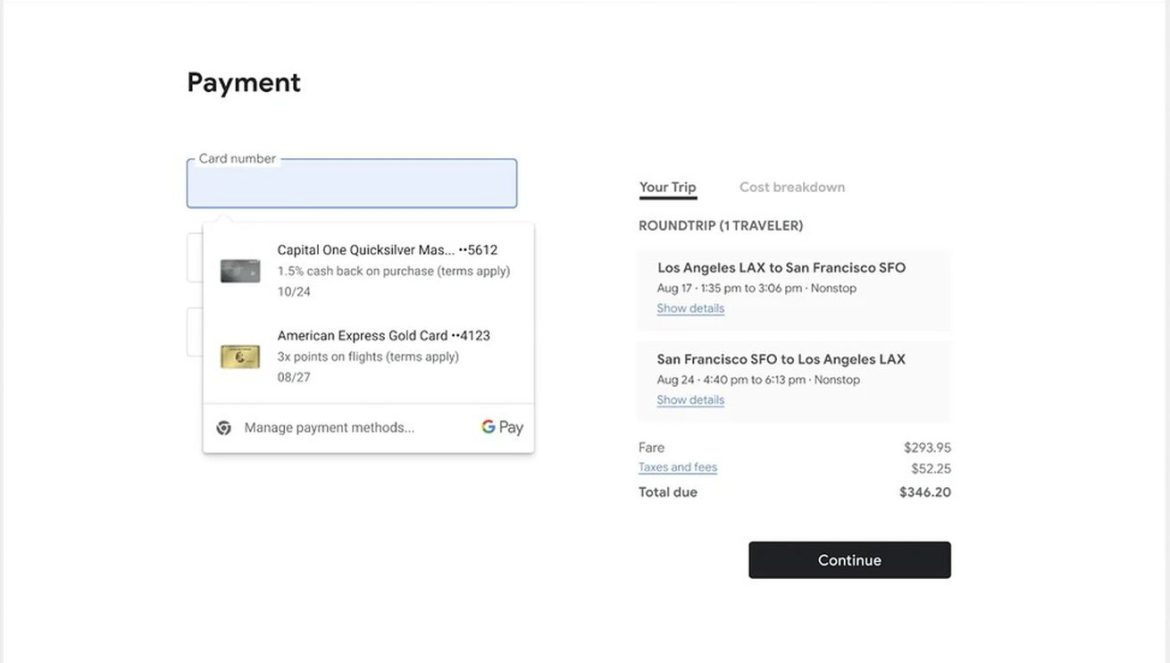Switch to the Cost breakdown tab
This screenshot has width=1170, height=663.
(792, 187)
